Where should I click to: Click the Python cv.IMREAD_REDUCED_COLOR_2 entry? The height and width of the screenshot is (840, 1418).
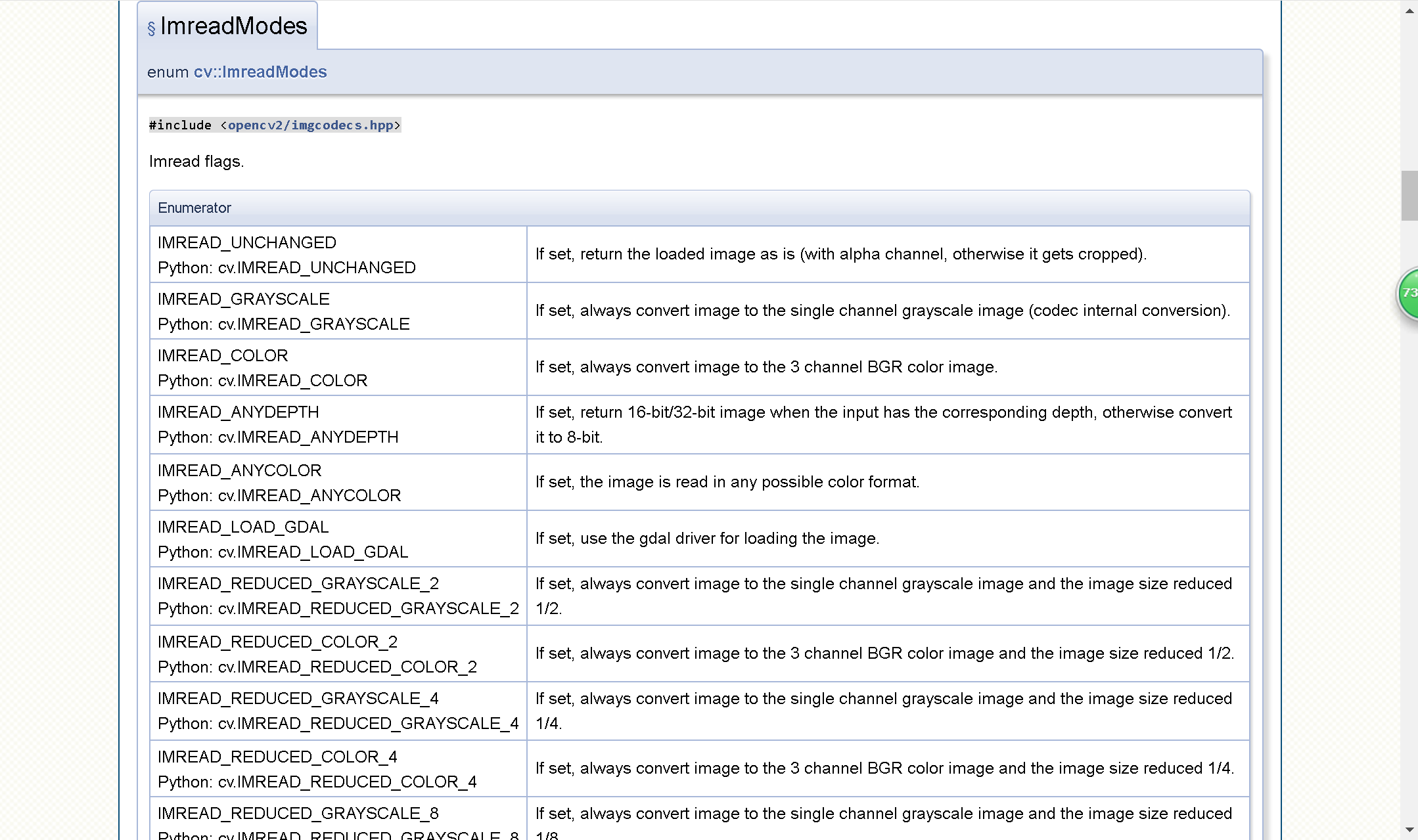coord(317,667)
